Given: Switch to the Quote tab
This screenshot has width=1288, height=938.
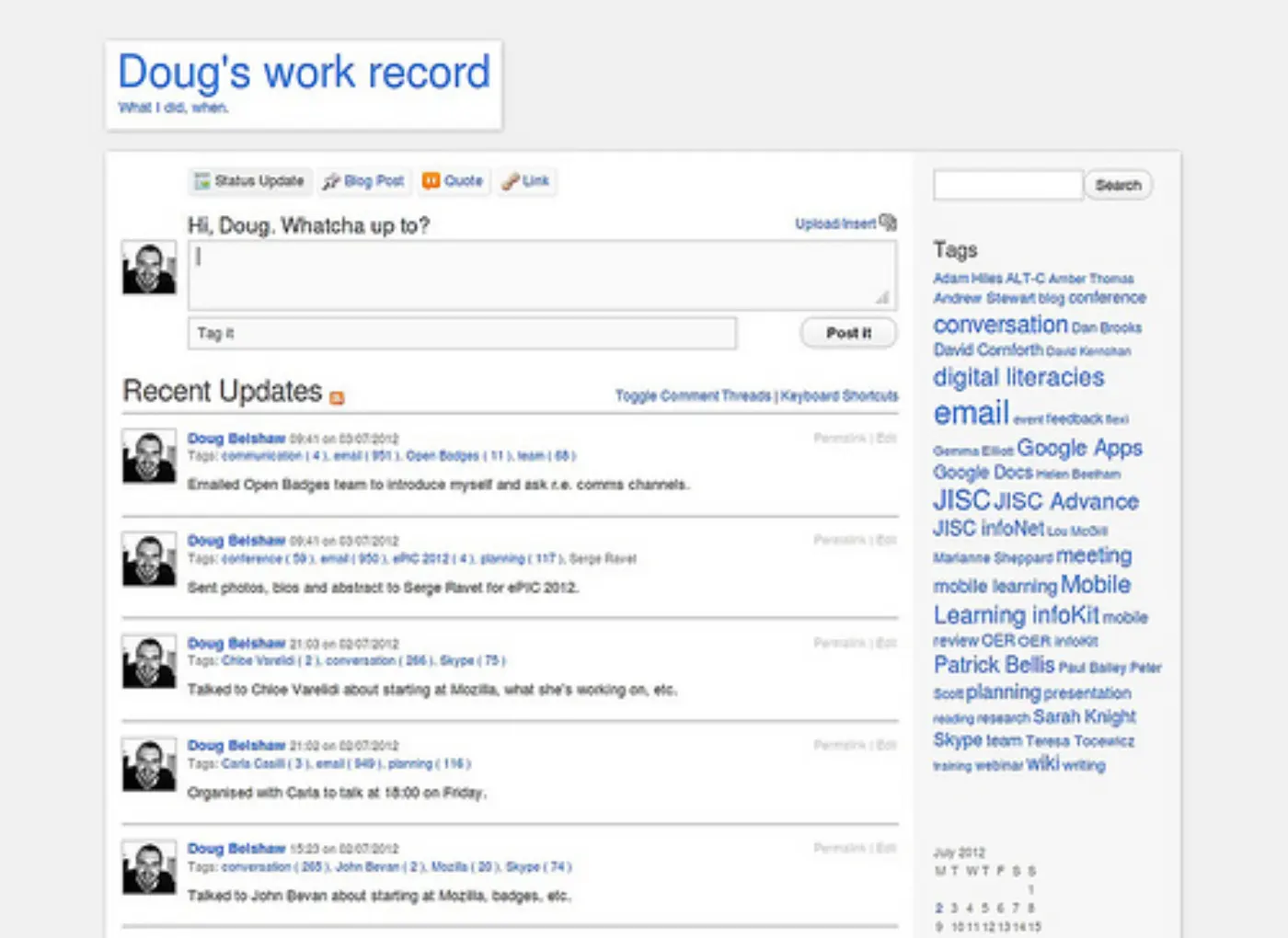Looking at the screenshot, I should click(453, 181).
